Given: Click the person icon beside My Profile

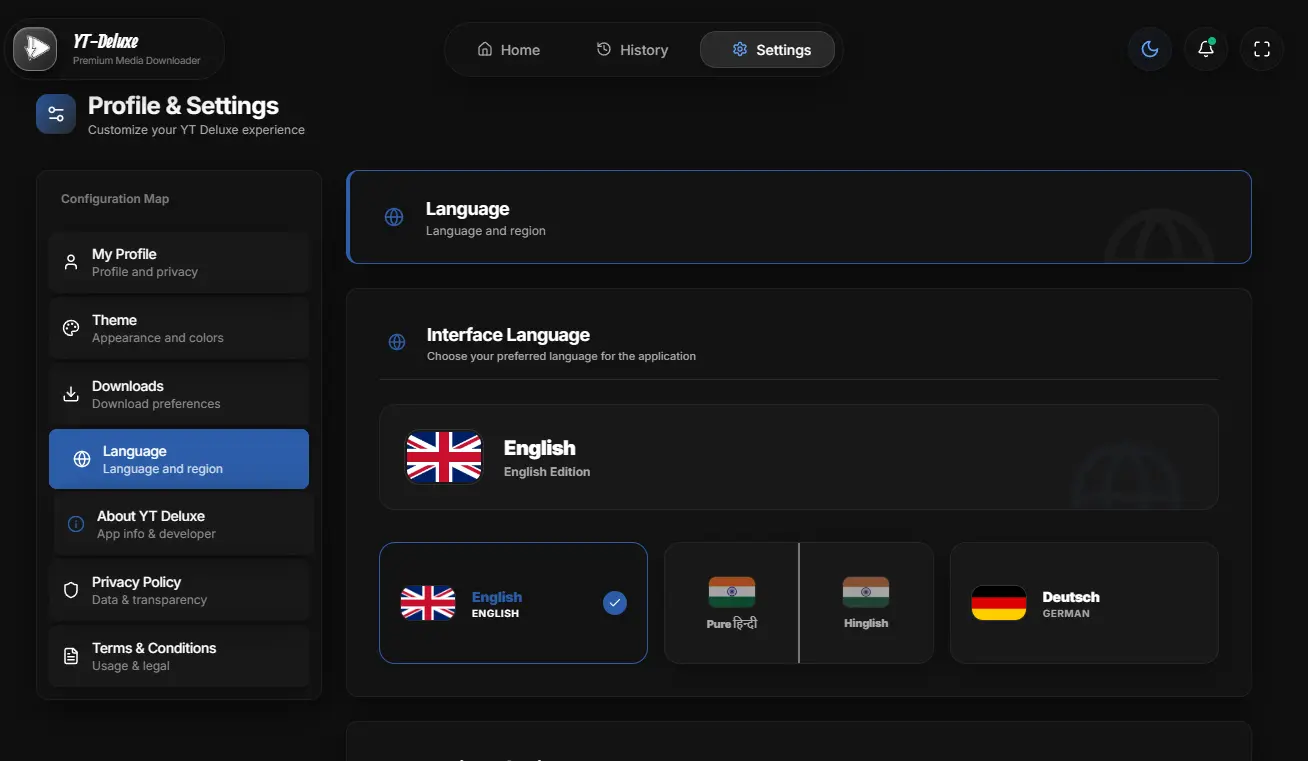Looking at the screenshot, I should tap(71, 263).
